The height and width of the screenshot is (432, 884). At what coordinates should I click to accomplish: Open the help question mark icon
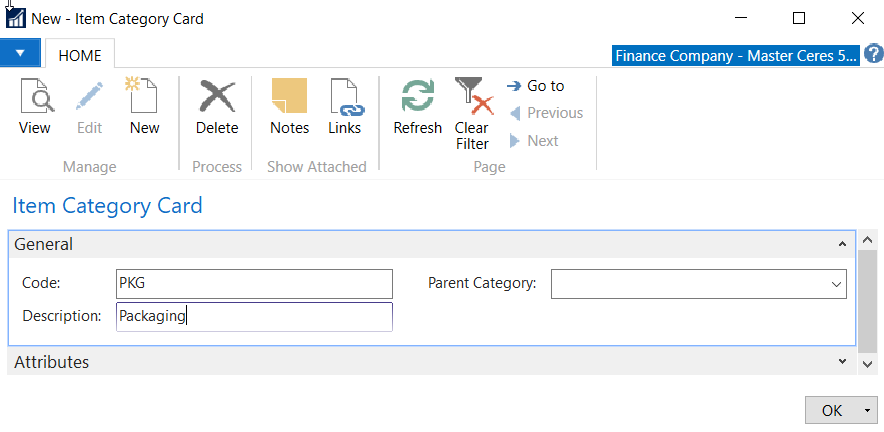(873, 54)
